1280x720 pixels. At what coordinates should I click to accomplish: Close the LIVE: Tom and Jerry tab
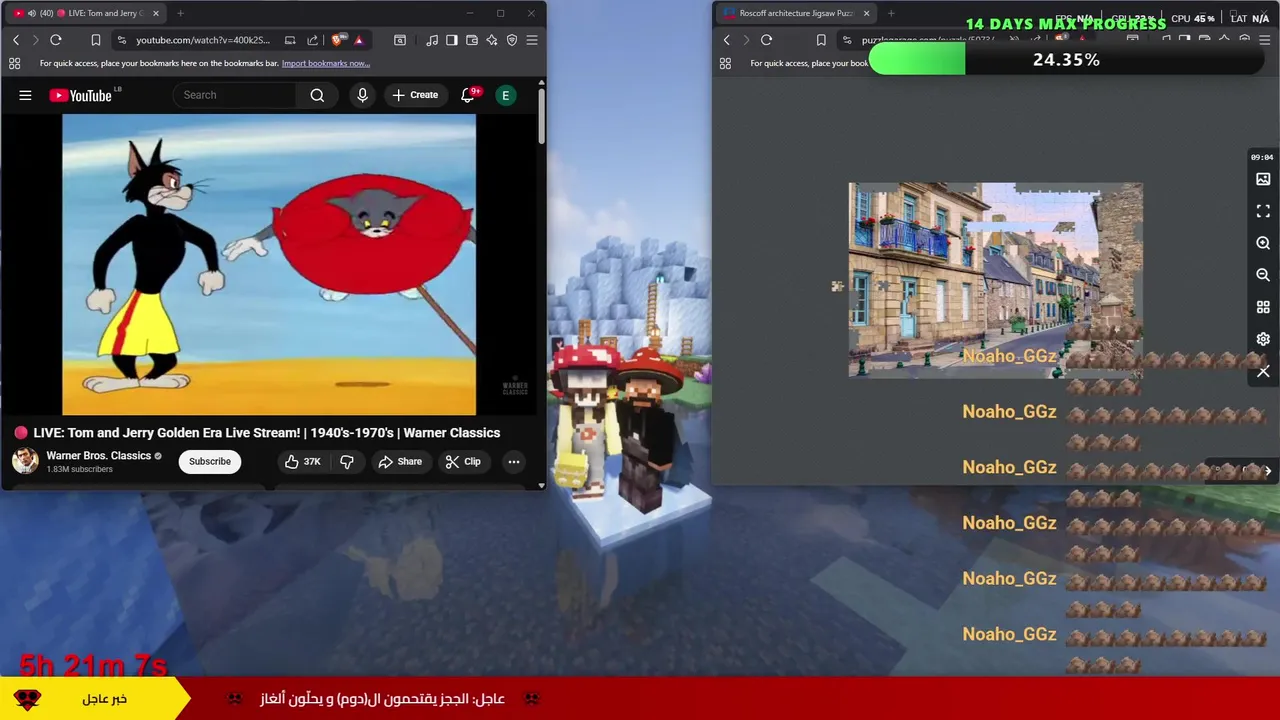[156, 13]
